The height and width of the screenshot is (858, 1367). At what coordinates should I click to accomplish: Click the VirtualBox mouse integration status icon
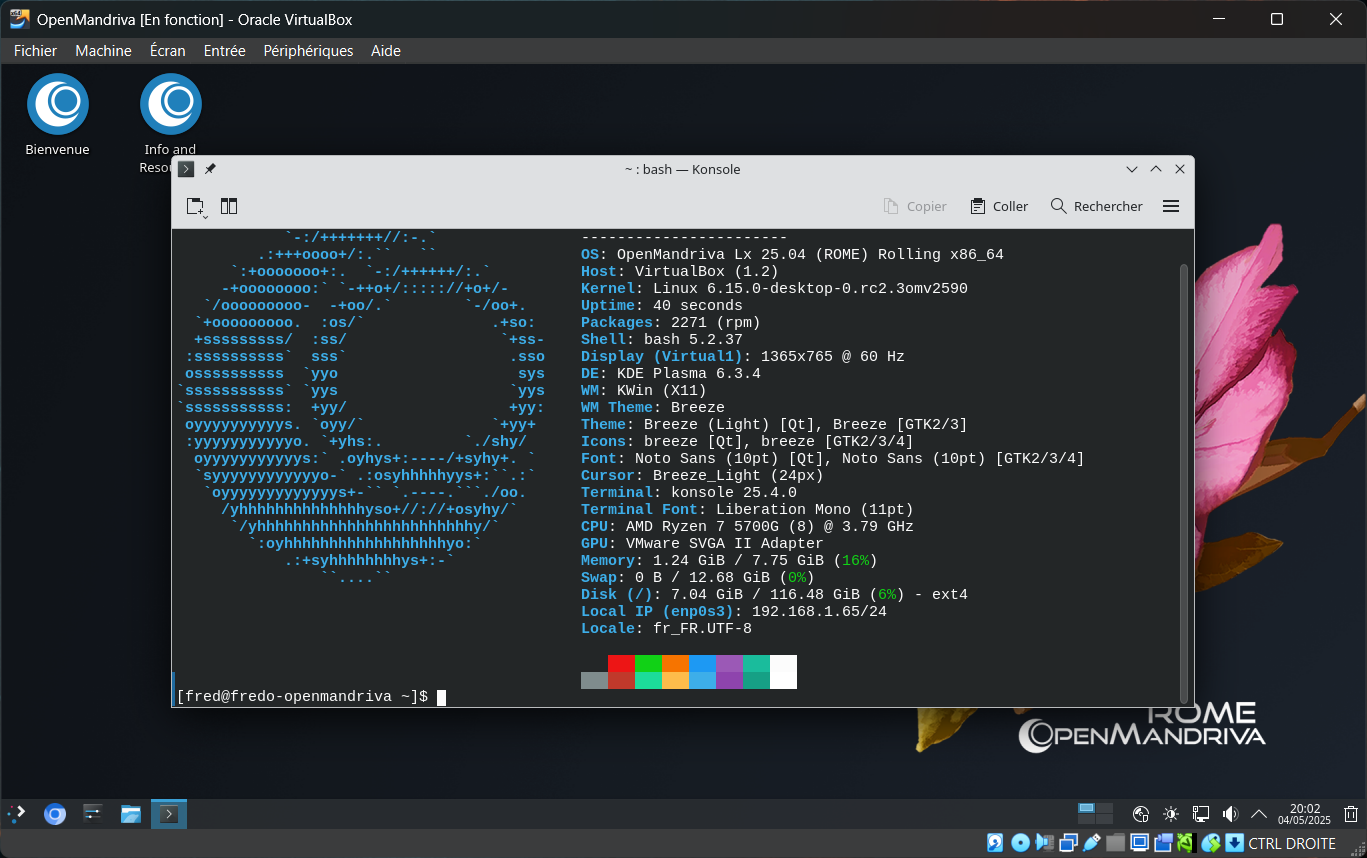coord(1211,843)
